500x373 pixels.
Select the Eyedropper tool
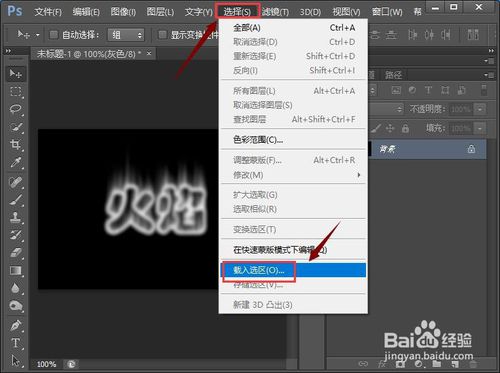(x=16, y=162)
